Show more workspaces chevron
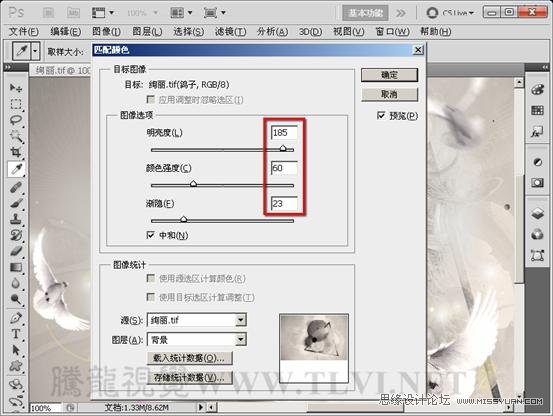 [x=401, y=13]
